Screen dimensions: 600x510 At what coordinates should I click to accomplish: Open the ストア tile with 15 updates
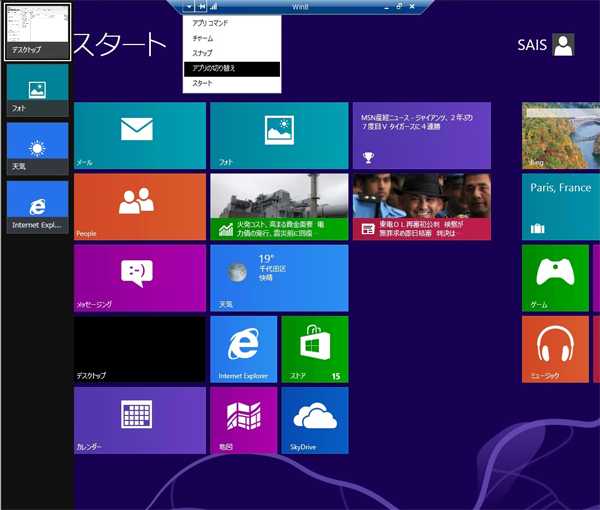(x=315, y=349)
